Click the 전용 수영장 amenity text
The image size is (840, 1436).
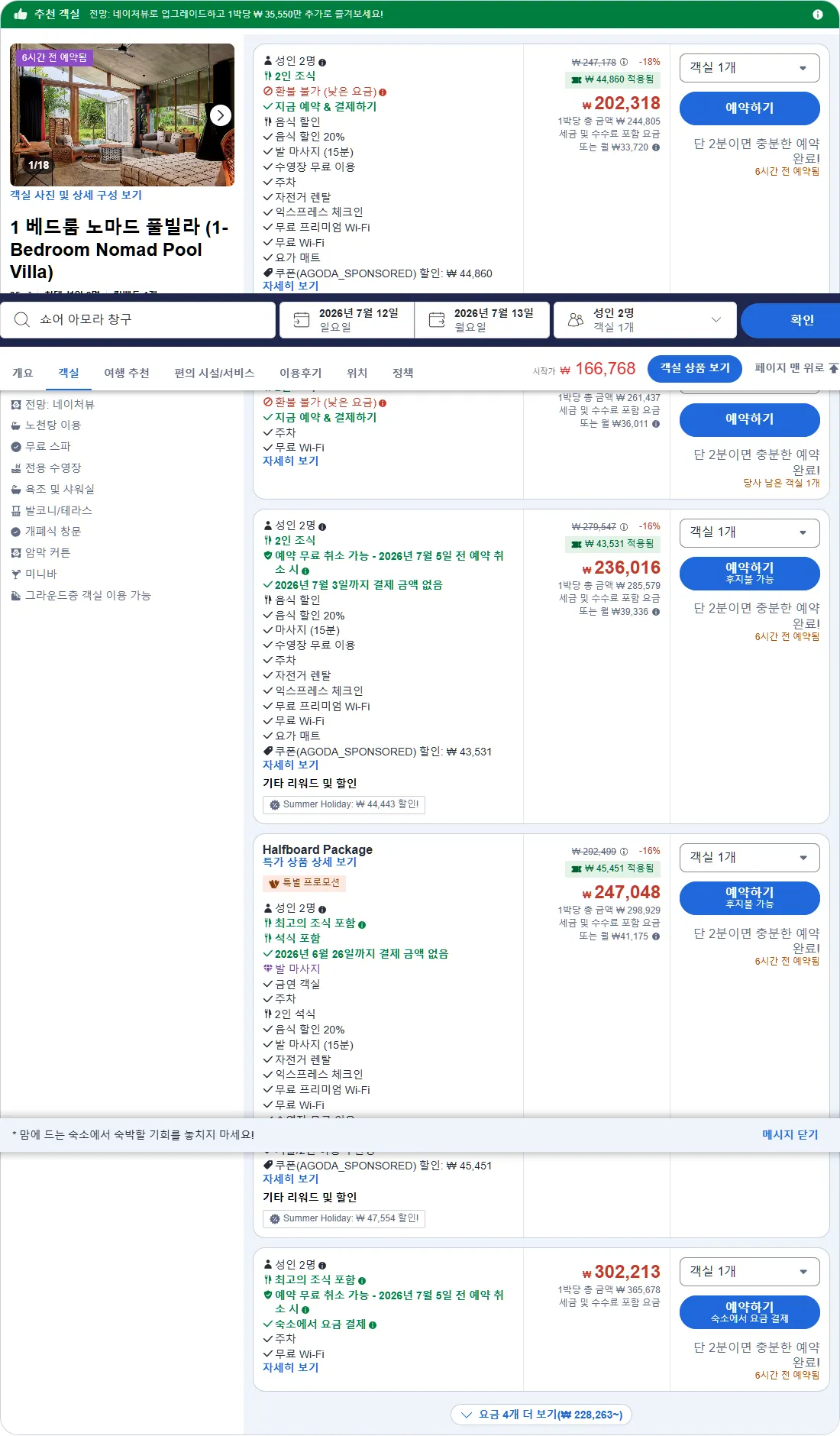click(x=53, y=468)
